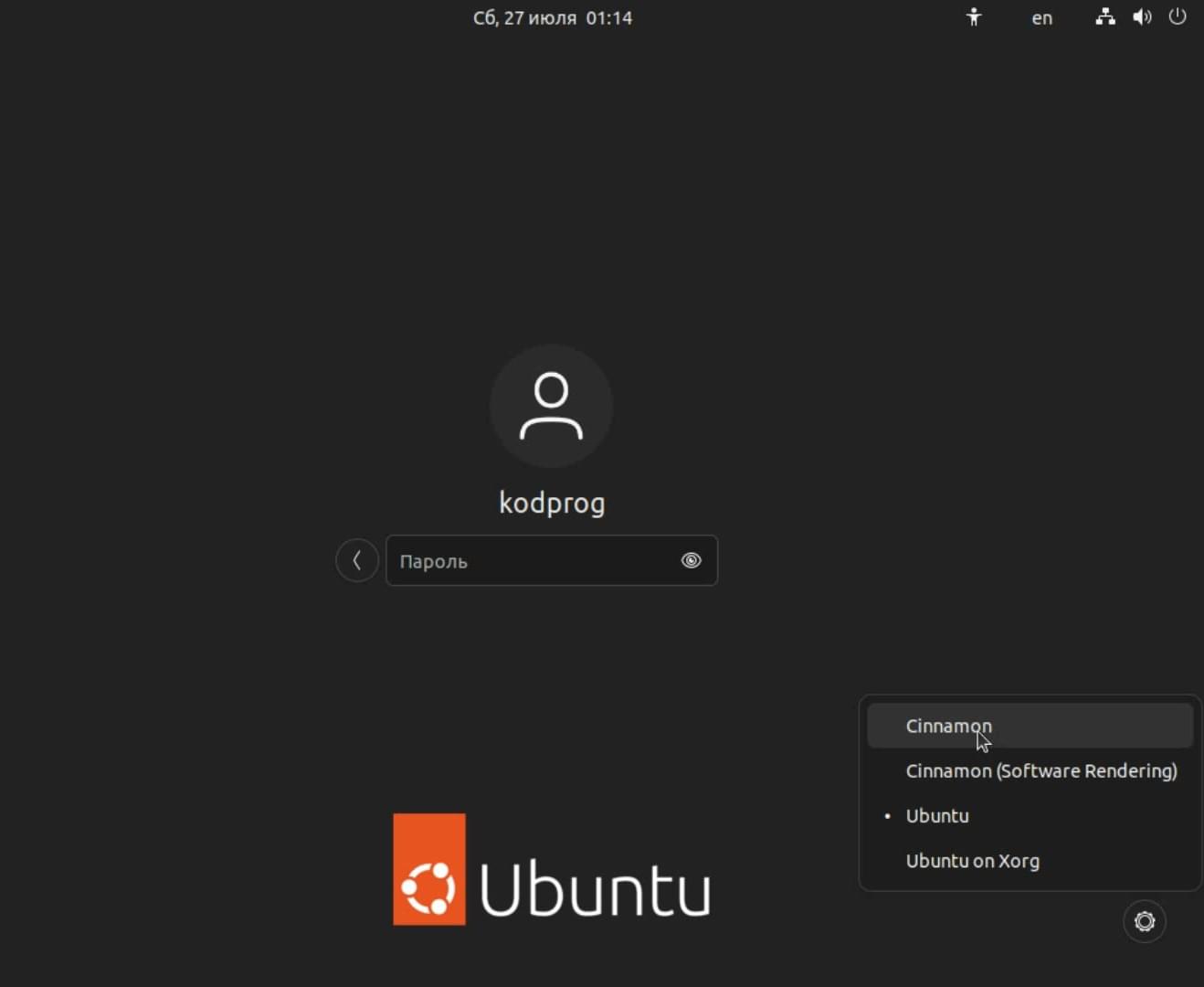Open the power menu icon
This screenshot has height=987, width=1204.
1178,16
